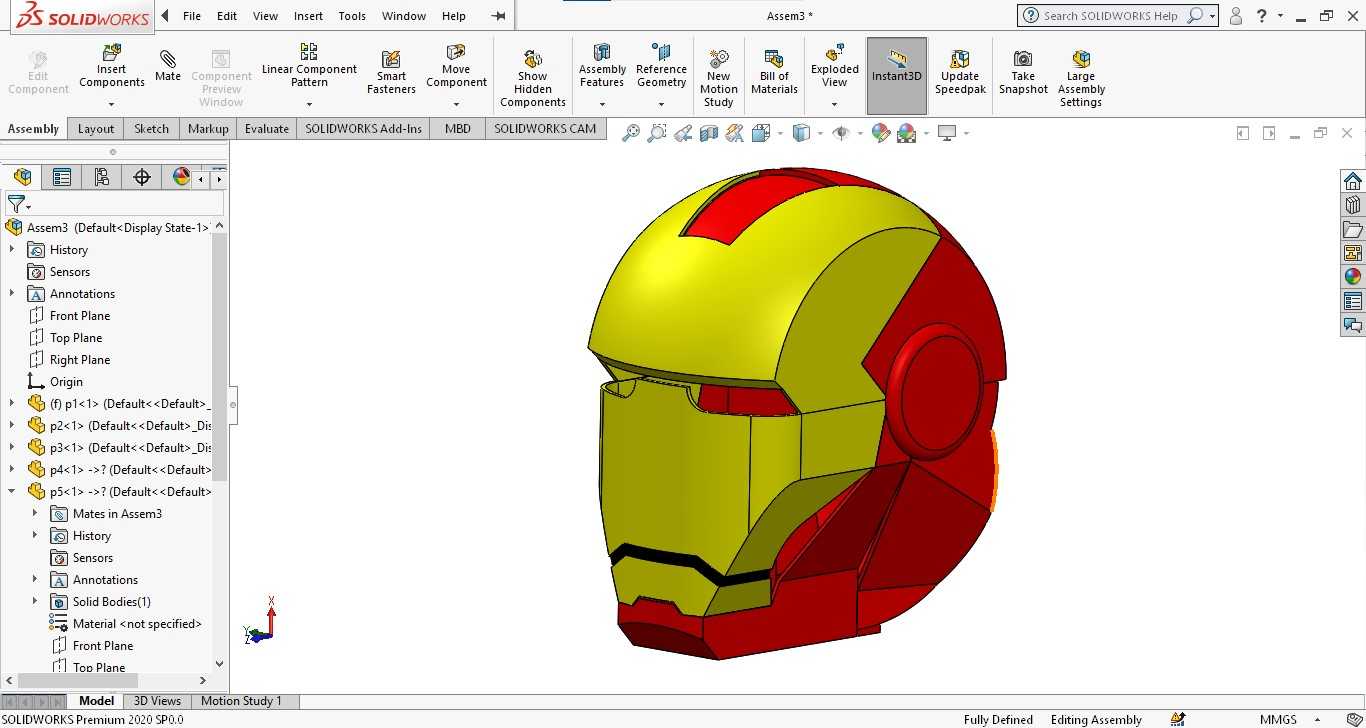1366x728 pixels.
Task: Switch to the DisplayManager panel tab
Action: [181, 177]
